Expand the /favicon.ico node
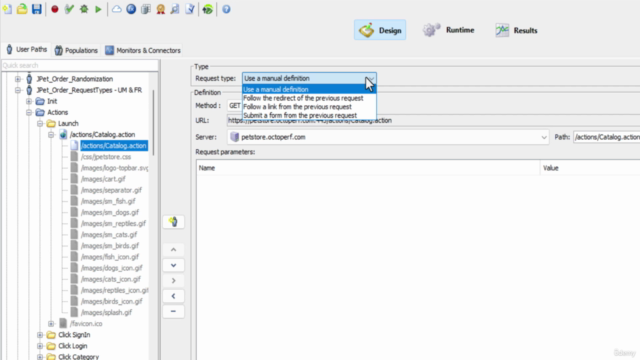 click(51, 324)
